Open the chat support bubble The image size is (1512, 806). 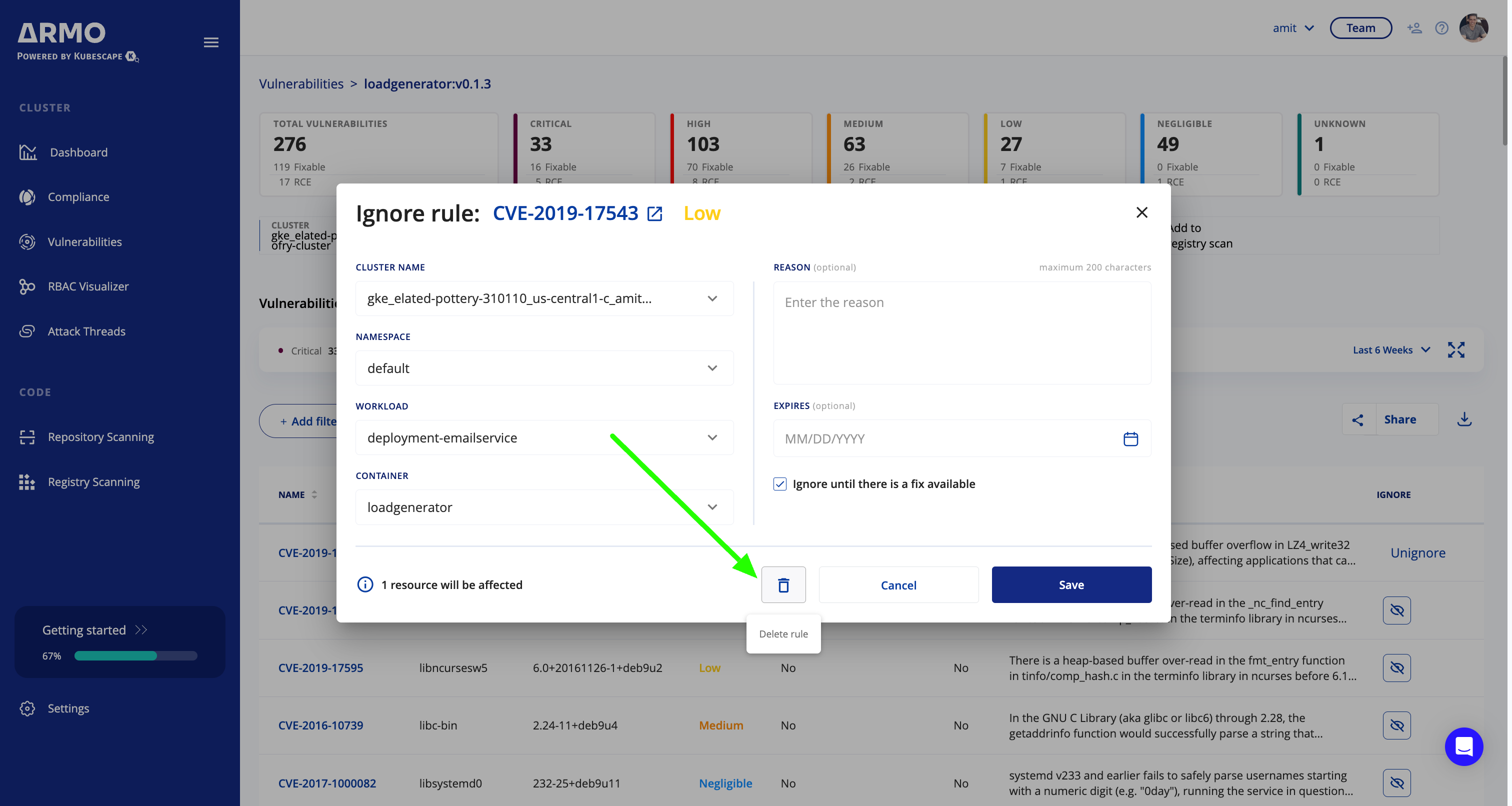coord(1464,746)
